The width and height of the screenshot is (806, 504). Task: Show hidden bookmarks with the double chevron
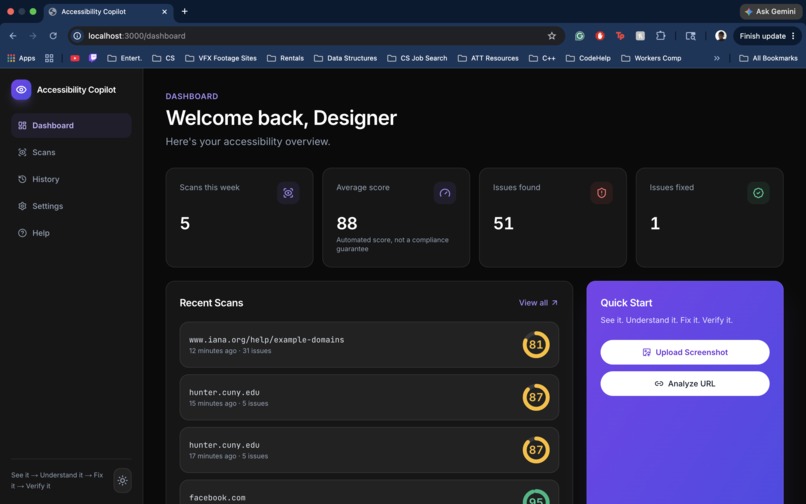717,58
